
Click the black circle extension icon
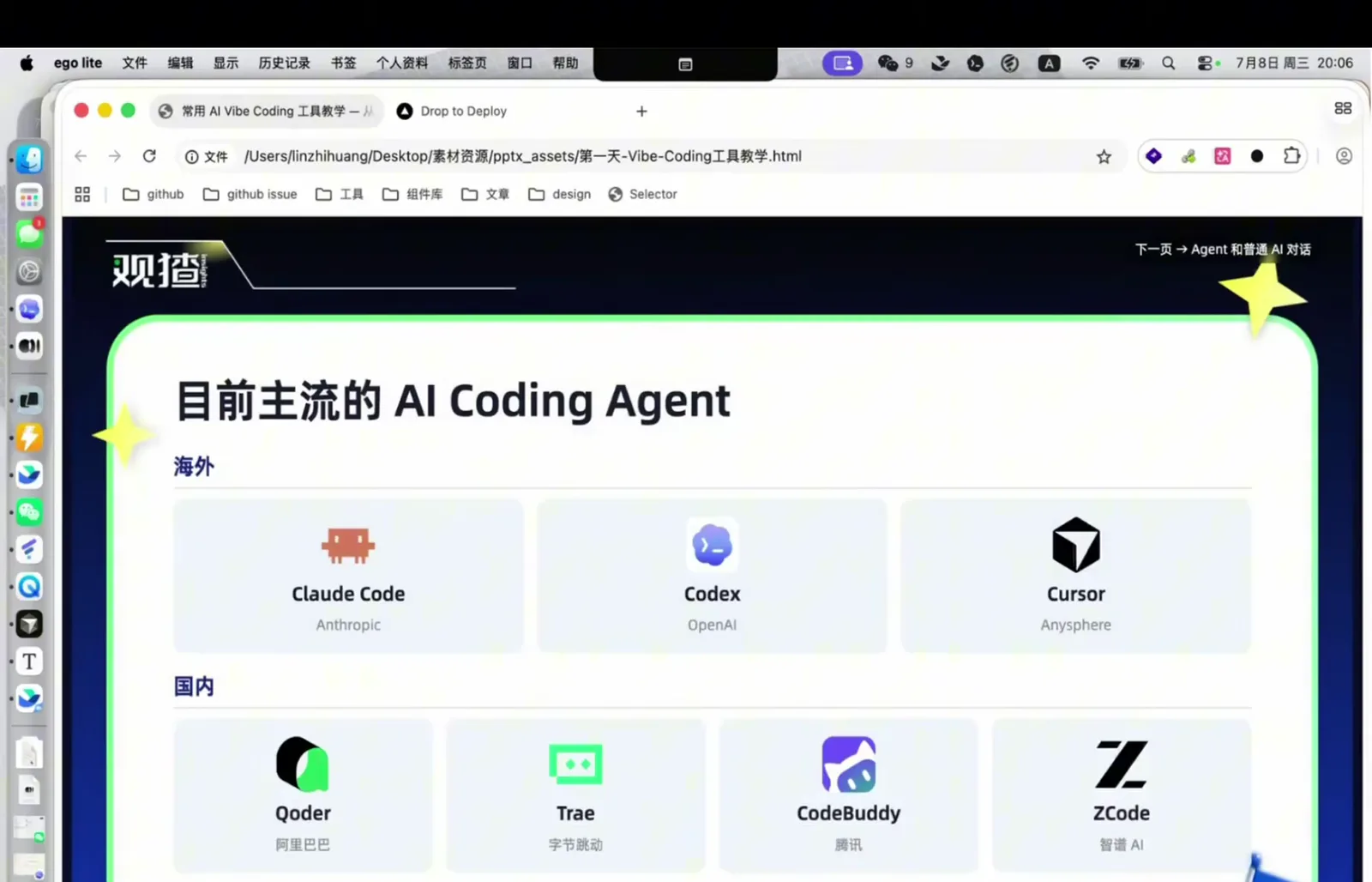(x=1257, y=156)
